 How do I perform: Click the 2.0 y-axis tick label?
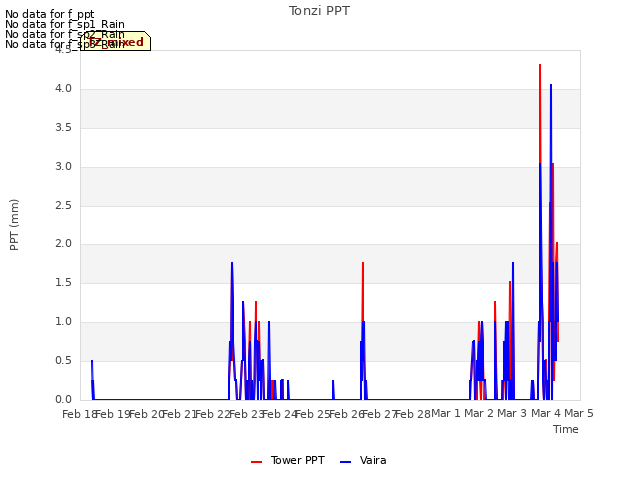click(x=63, y=244)
